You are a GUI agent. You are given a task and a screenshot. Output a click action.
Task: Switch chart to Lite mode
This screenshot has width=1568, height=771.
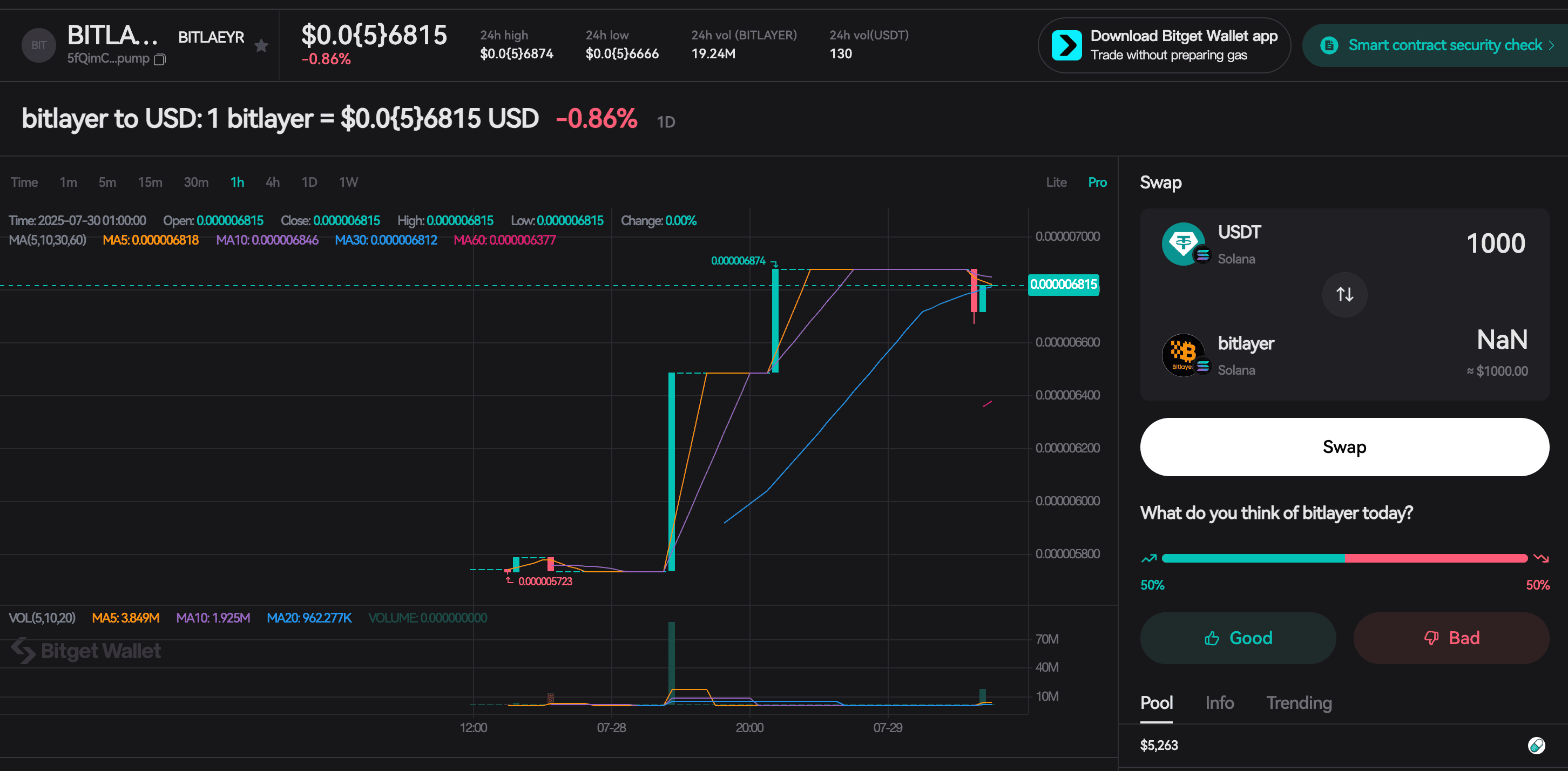click(1056, 182)
